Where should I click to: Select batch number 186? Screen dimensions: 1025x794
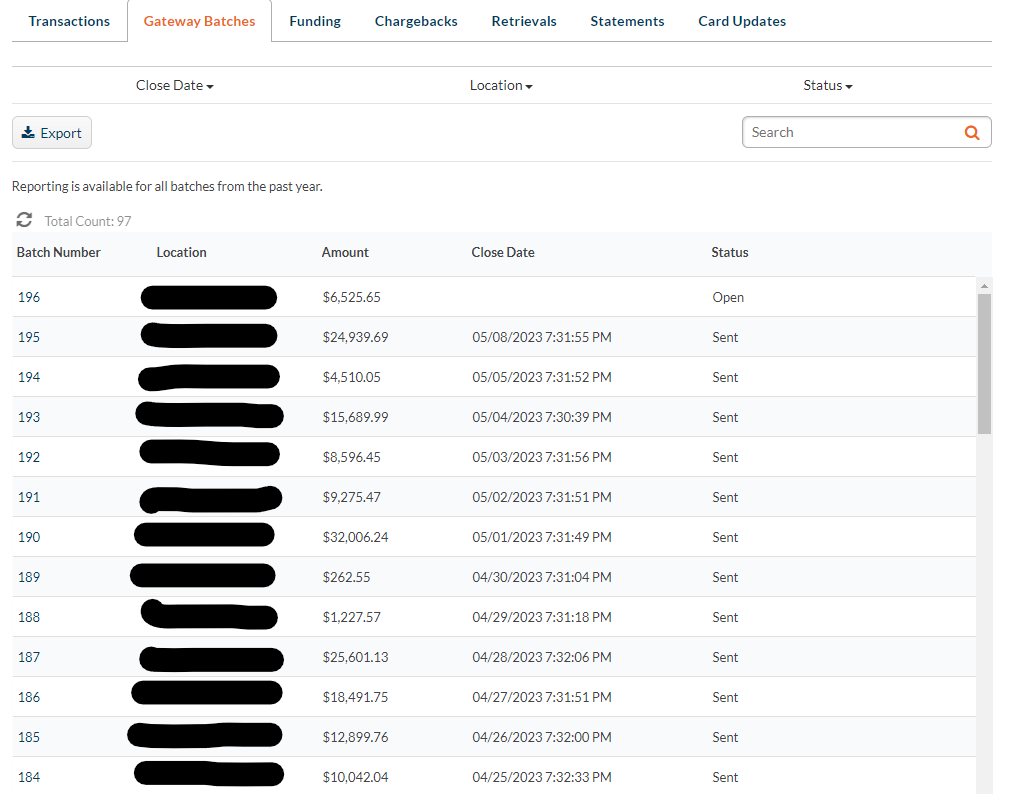pyautogui.click(x=29, y=697)
